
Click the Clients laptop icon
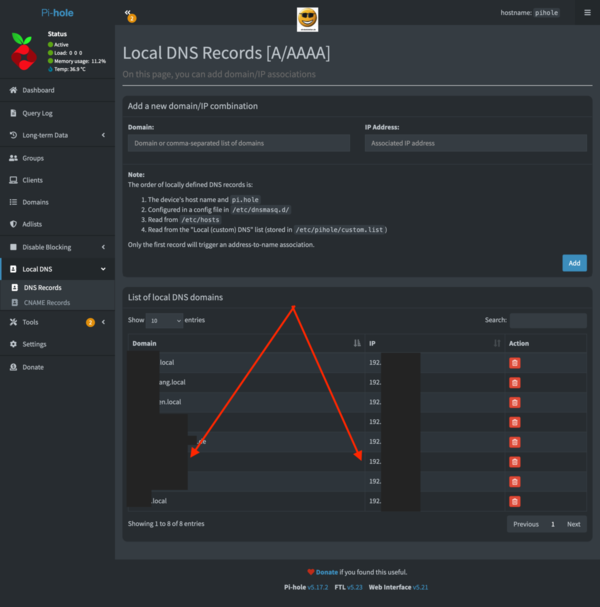[x=14, y=180]
